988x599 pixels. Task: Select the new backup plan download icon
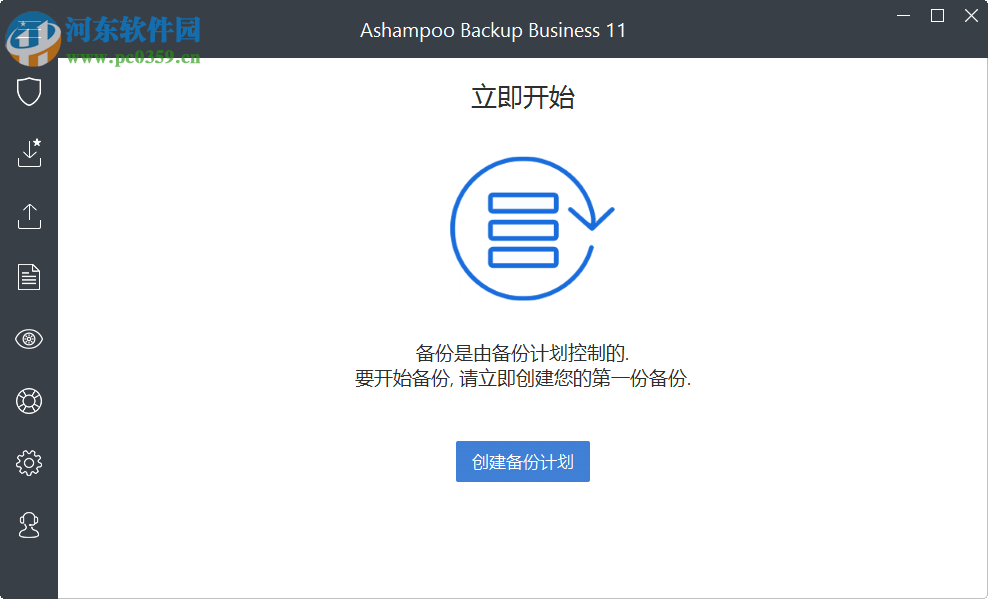point(29,153)
